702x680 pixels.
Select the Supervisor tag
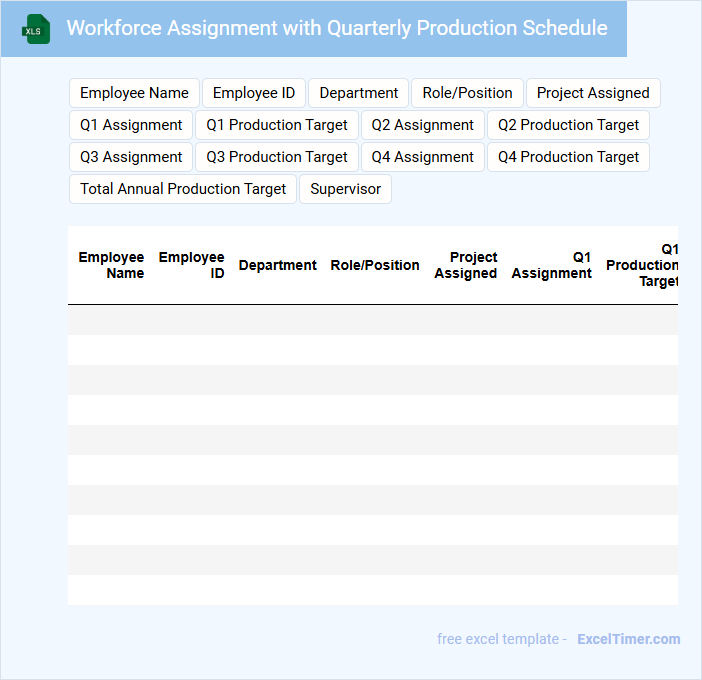(x=345, y=189)
